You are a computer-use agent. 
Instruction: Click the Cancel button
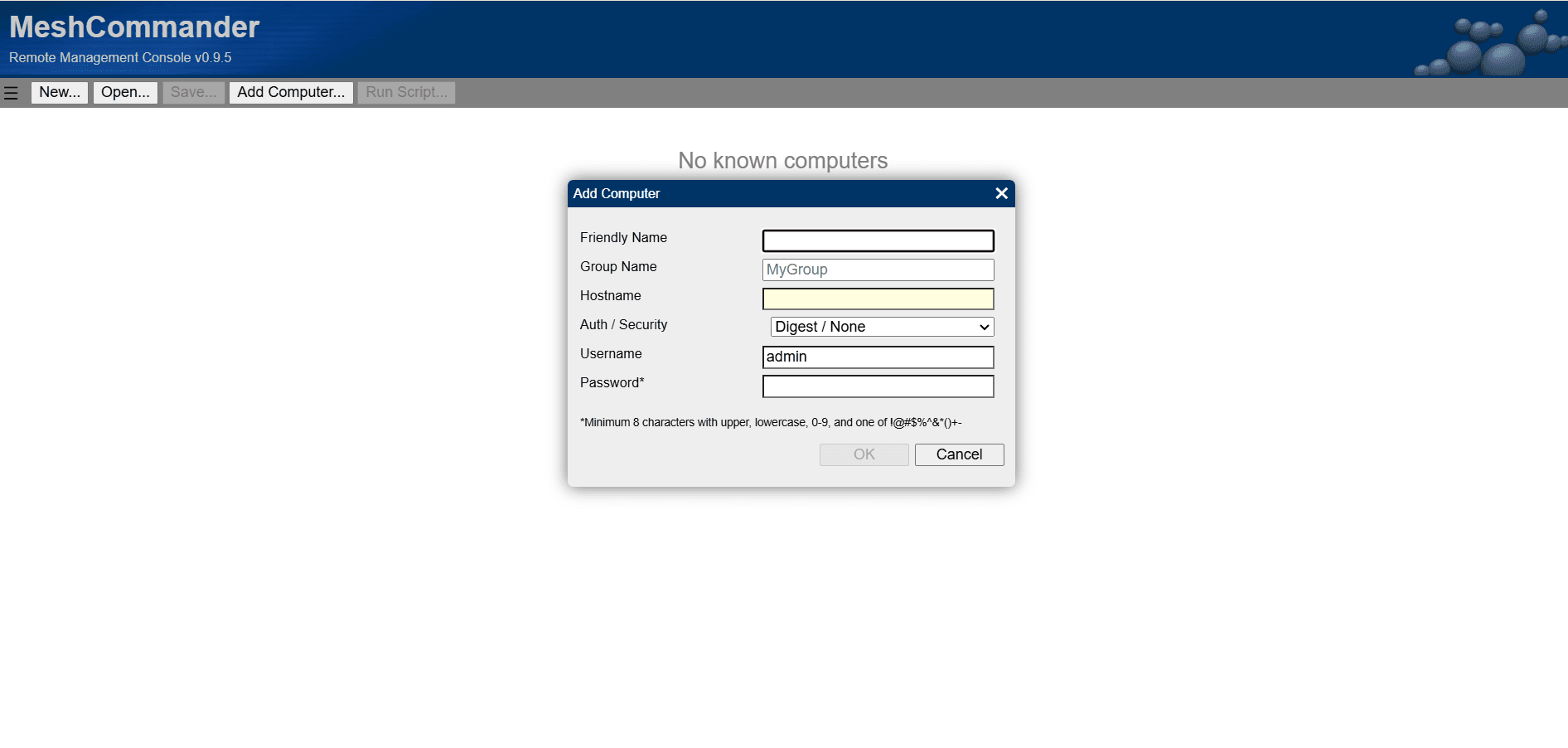(x=959, y=454)
